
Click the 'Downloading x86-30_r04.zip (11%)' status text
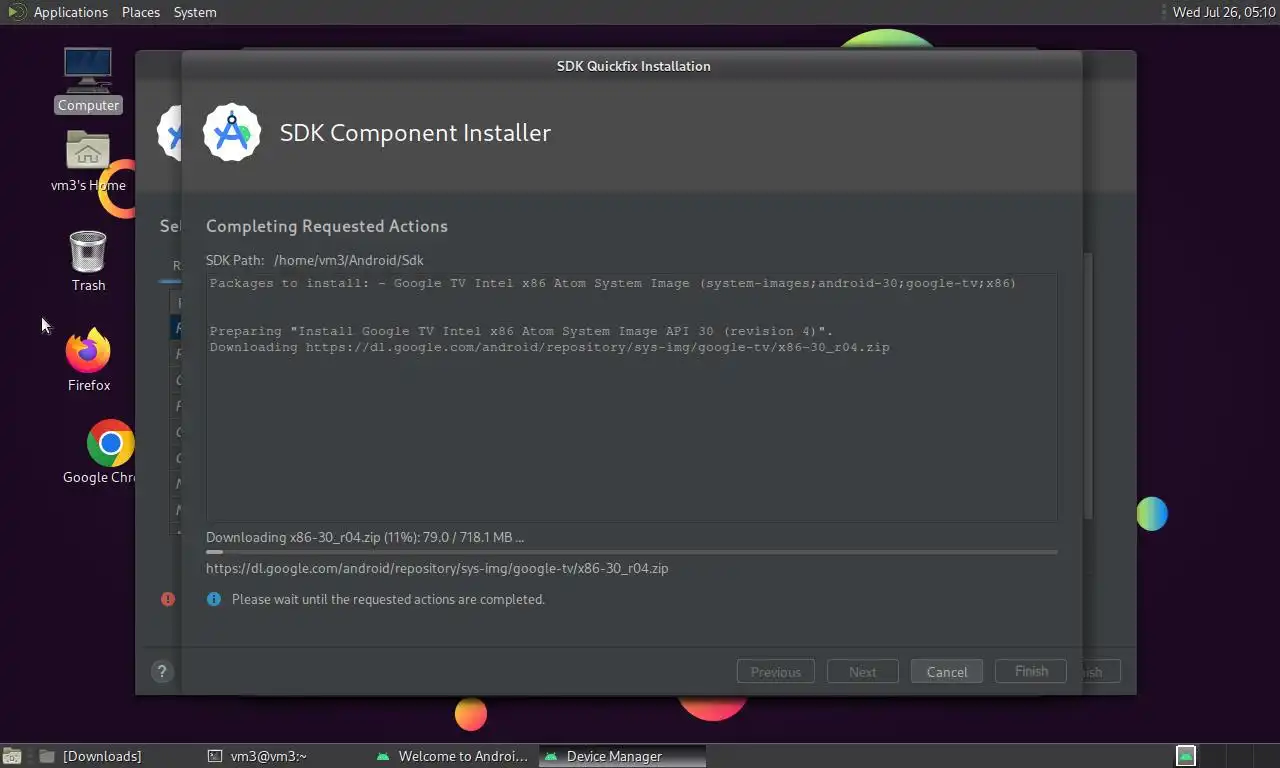365,537
